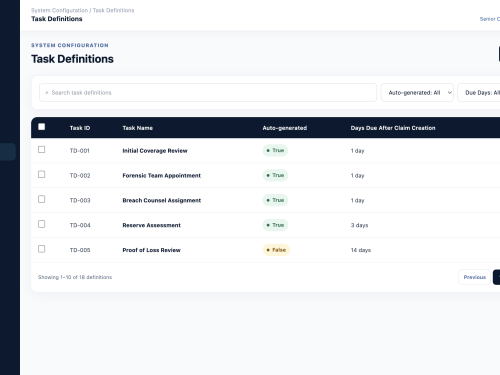The height and width of the screenshot is (375, 500).
Task: Click the False badge for Proof of Loss Review
Action: pyautogui.click(x=276, y=250)
